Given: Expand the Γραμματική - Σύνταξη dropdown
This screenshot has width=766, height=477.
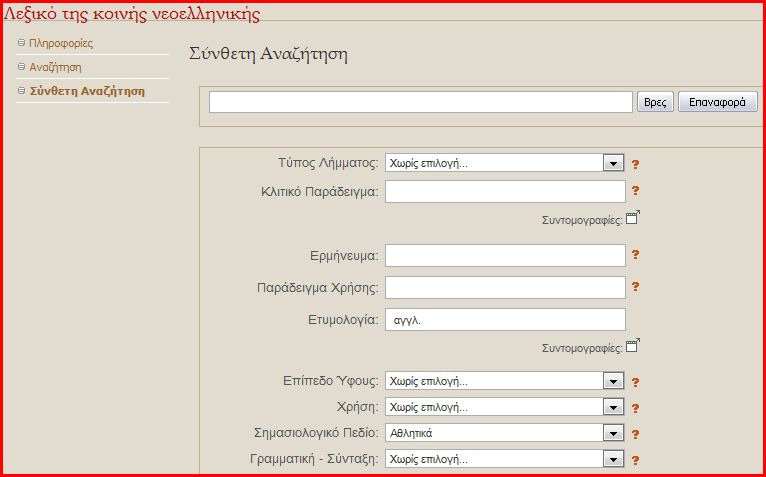Looking at the screenshot, I should click(x=613, y=459).
